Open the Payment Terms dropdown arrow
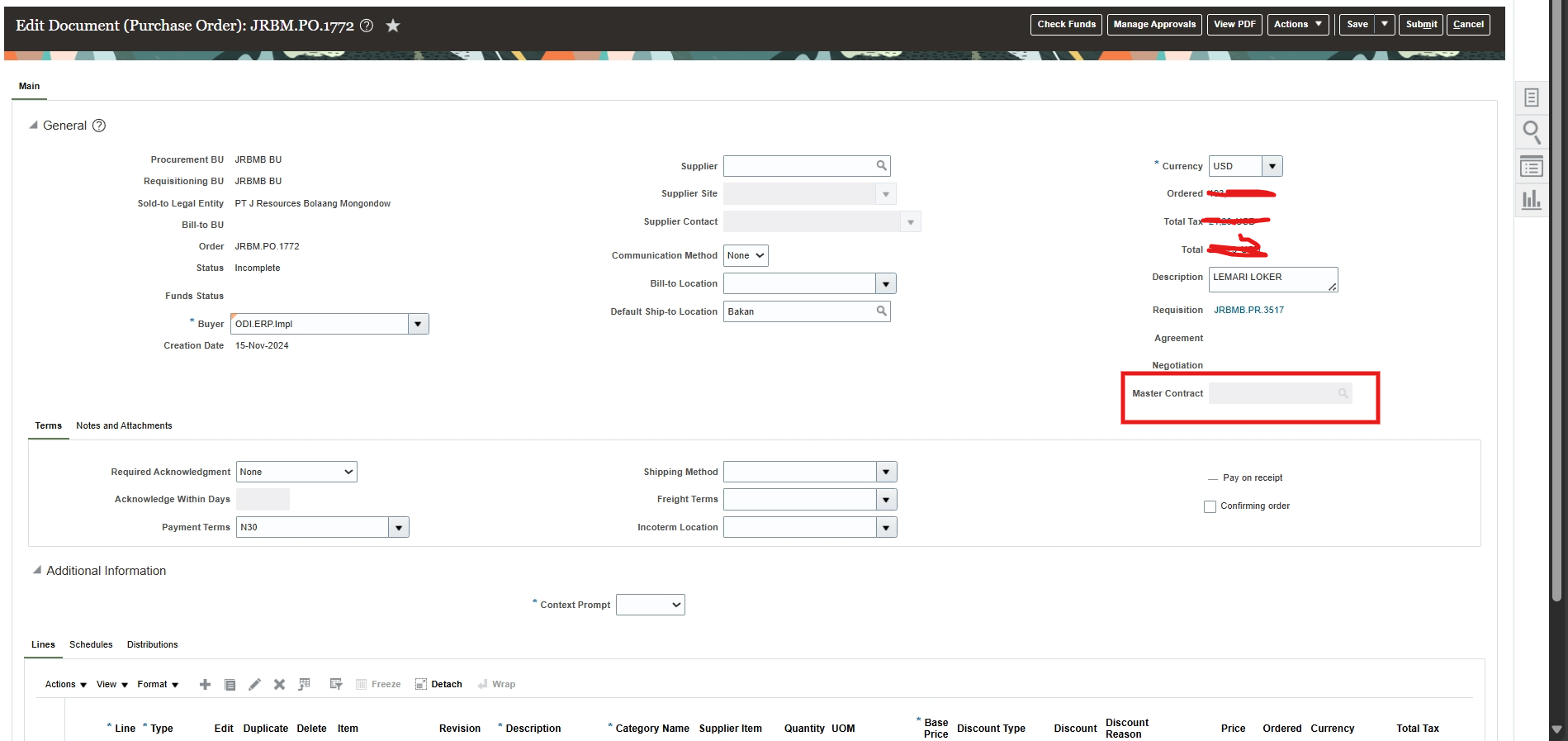The height and width of the screenshot is (741, 1568). point(399,527)
